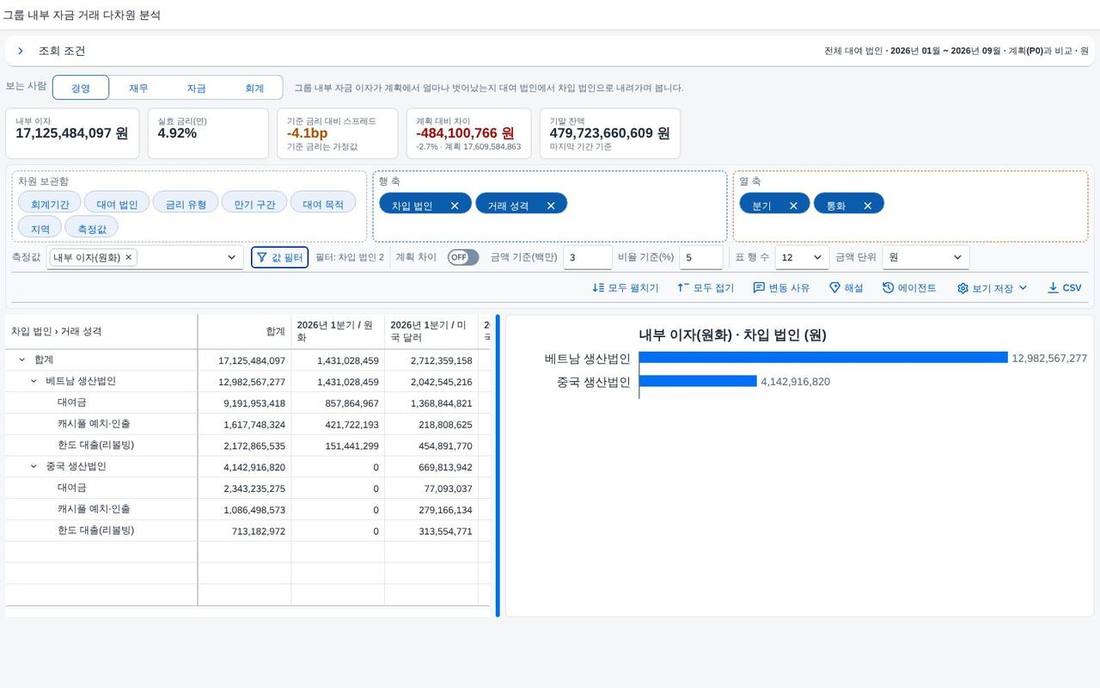Click the 12,982,567,277 total cell
1100x688 pixels.
244,382
